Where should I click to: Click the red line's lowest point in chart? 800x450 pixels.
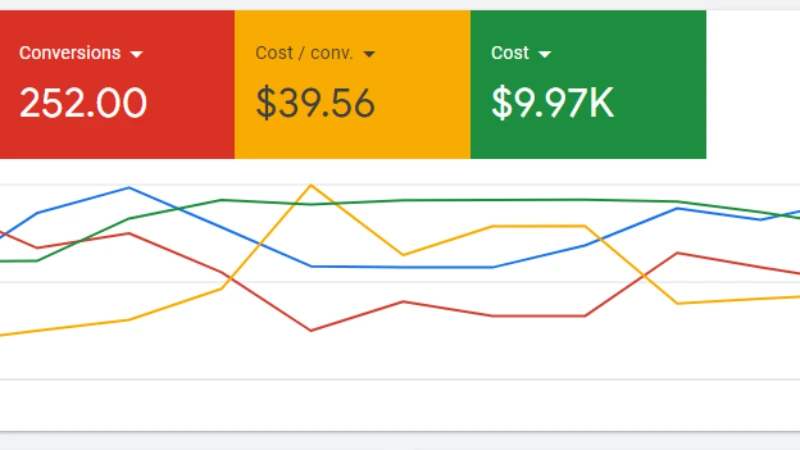311,331
